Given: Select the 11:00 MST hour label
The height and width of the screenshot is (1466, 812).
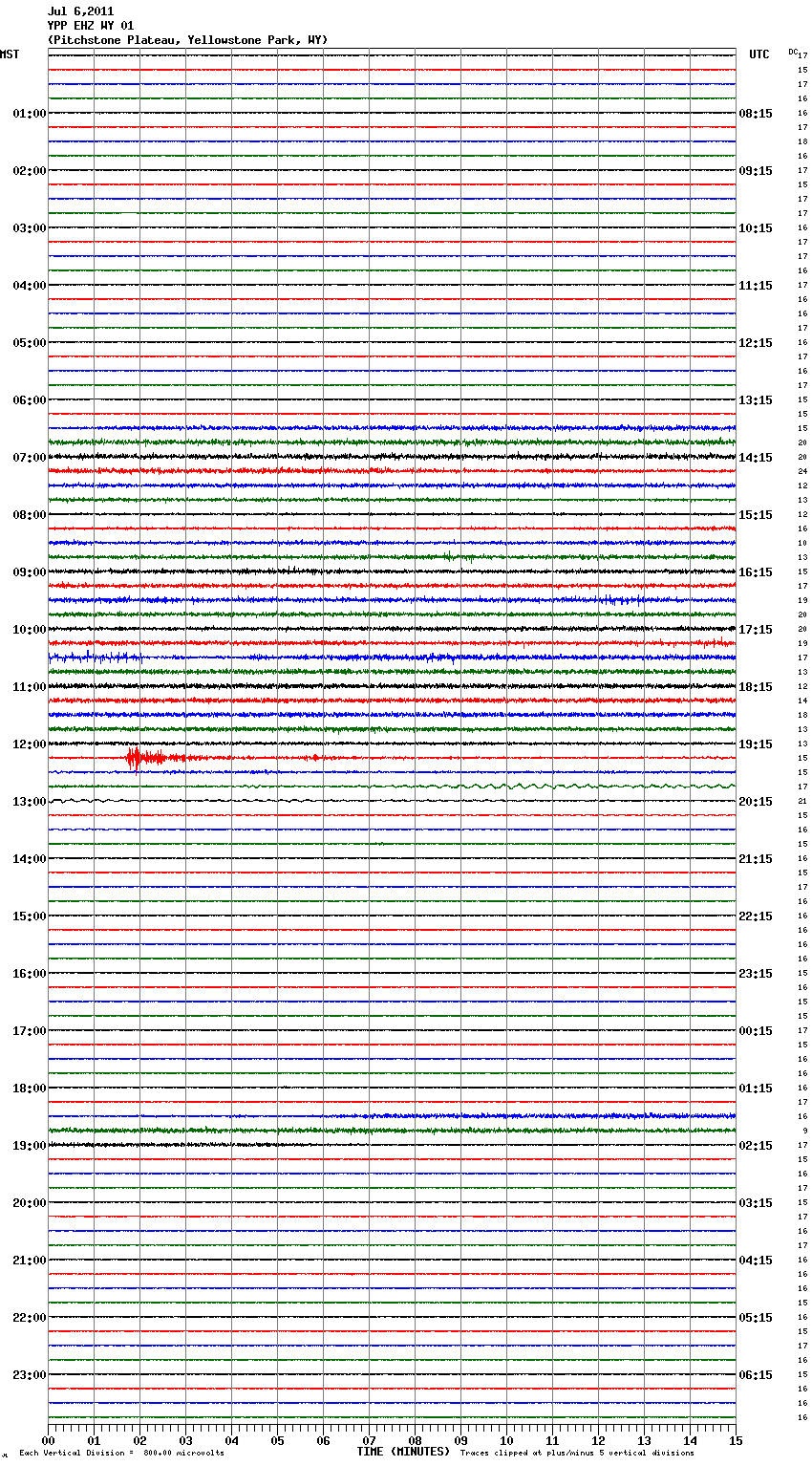Looking at the screenshot, I should pyautogui.click(x=30, y=687).
